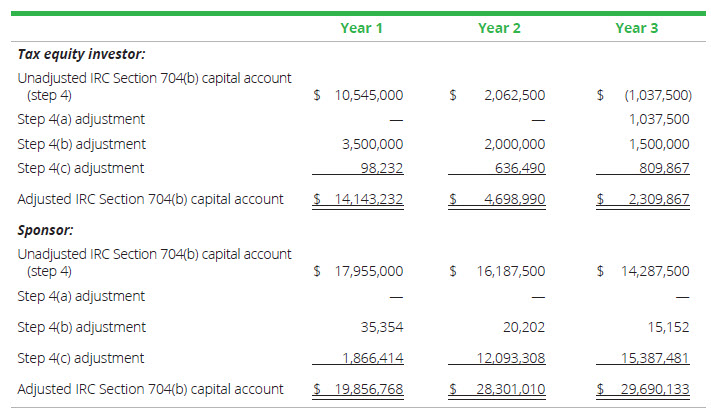The height and width of the screenshot is (420, 711).
Task: Click the 19,856,768 sponsor adjusted total
Action: coord(366,389)
